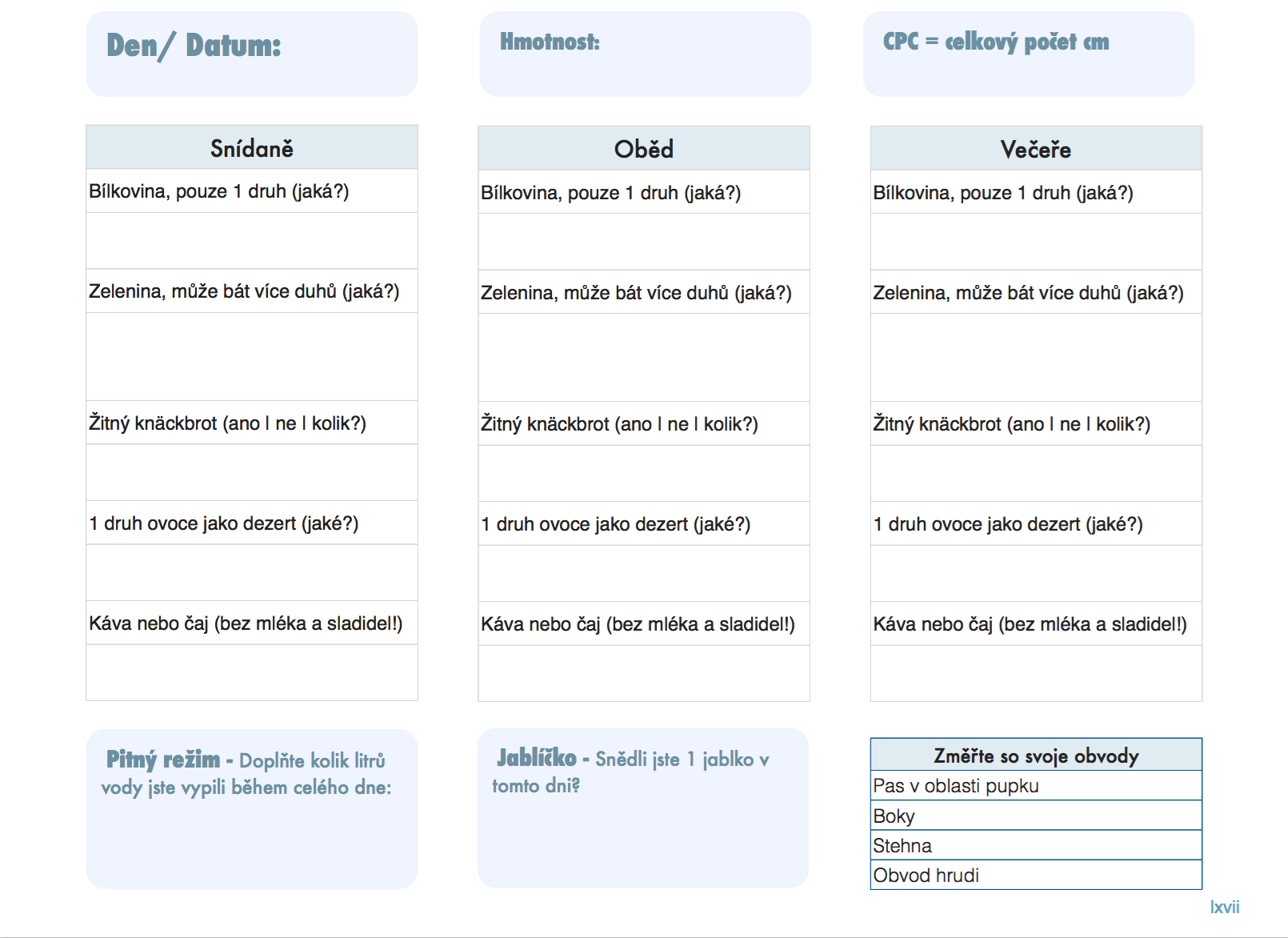Click the Pitný režim box
The image size is (1288, 938).
(x=252, y=808)
